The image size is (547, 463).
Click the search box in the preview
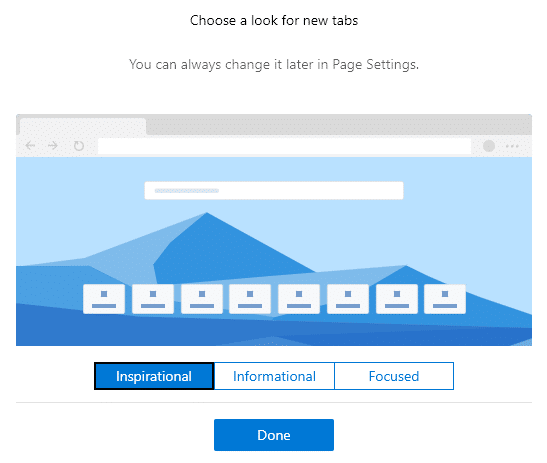click(274, 191)
